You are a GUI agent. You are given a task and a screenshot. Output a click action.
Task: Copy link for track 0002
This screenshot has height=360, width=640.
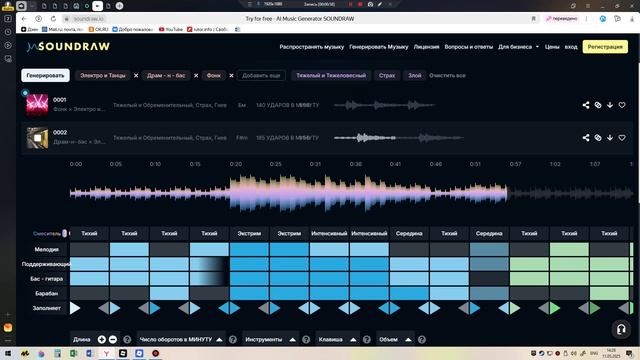[598, 138]
